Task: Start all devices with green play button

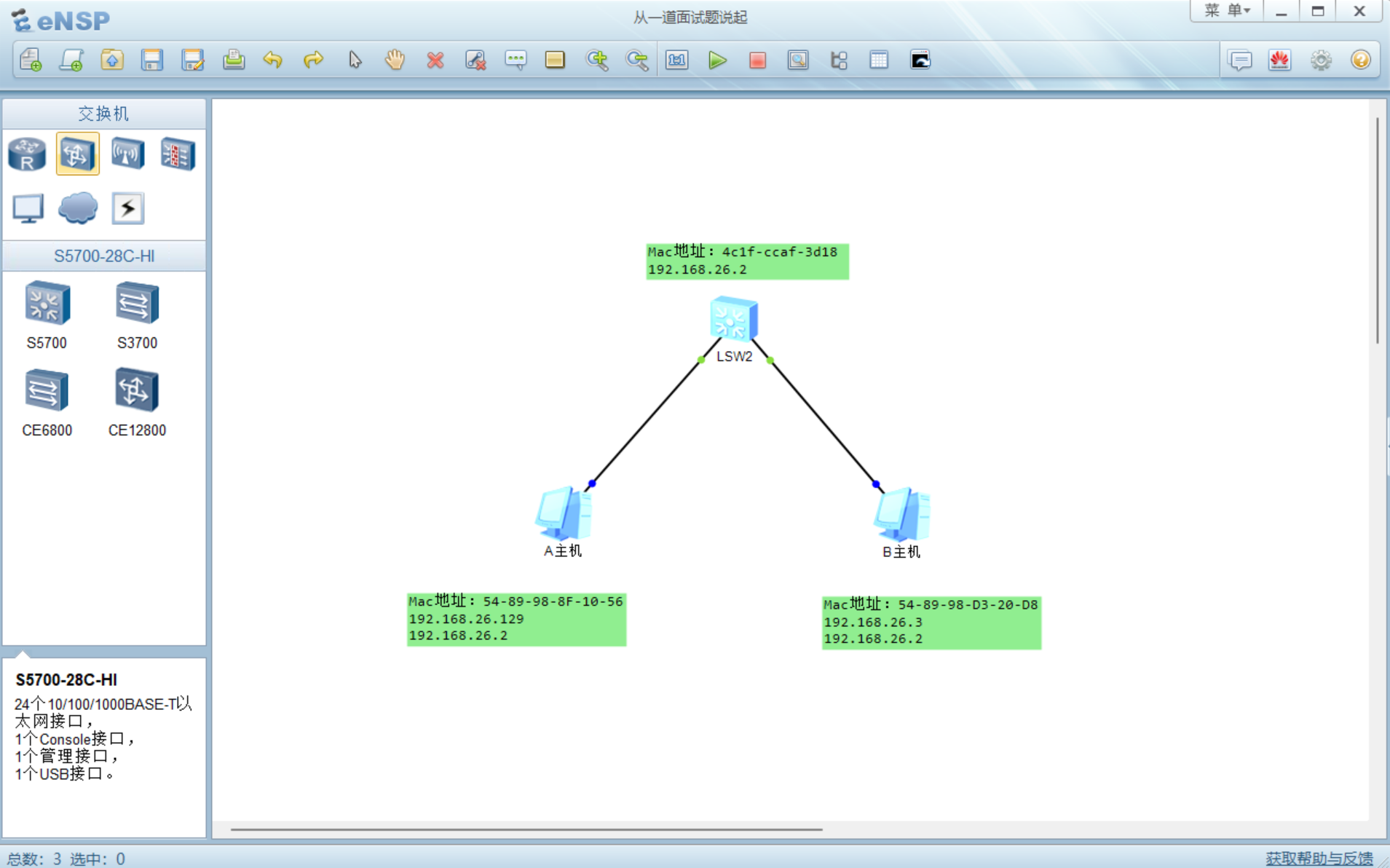Action: (x=717, y=60)
